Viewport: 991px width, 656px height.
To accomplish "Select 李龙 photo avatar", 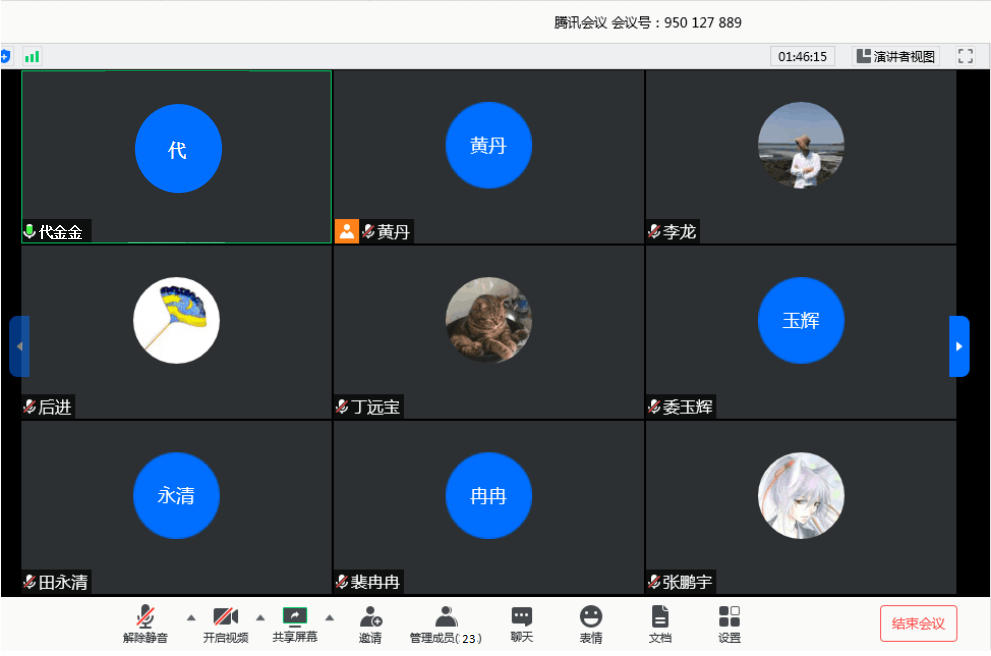I will point(801,145).
